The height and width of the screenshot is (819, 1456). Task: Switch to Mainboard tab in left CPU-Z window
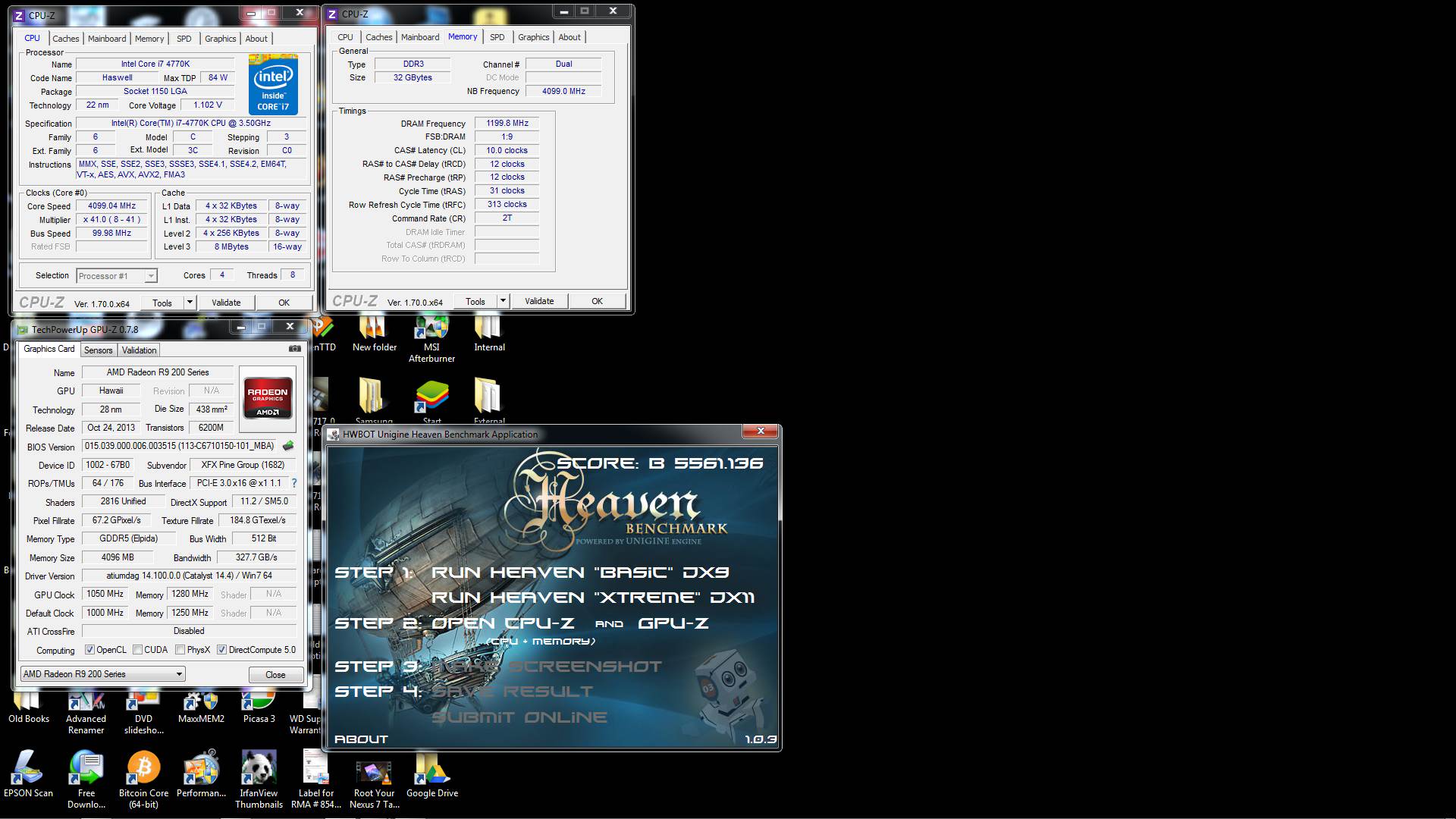pyautogui.click(x=107, y=39)
